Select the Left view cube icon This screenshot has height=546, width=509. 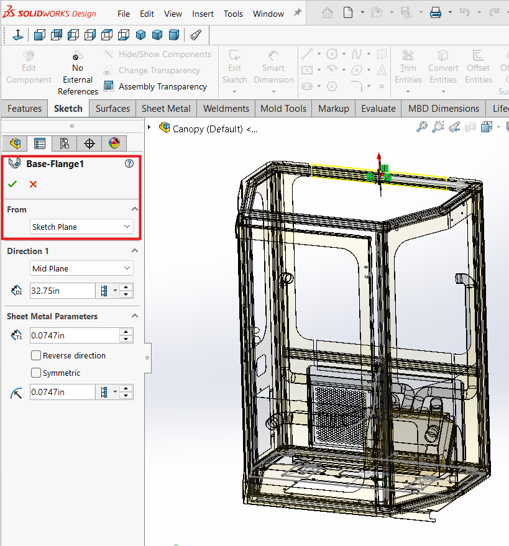tap(73, 35)
